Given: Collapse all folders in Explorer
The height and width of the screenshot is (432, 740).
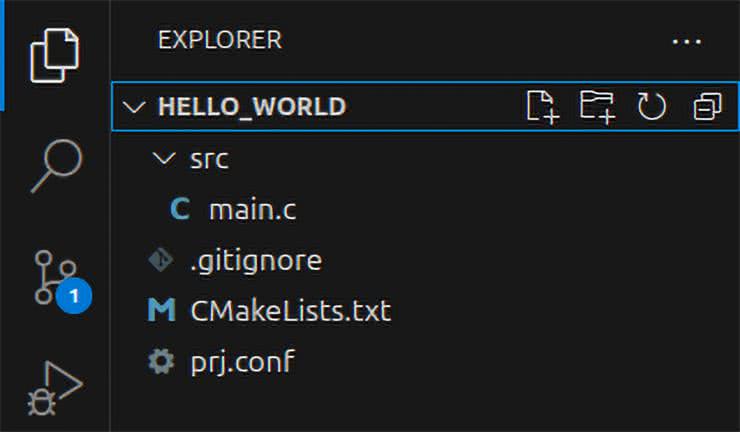Looking at the screenshot, I should tap(707, 106).
